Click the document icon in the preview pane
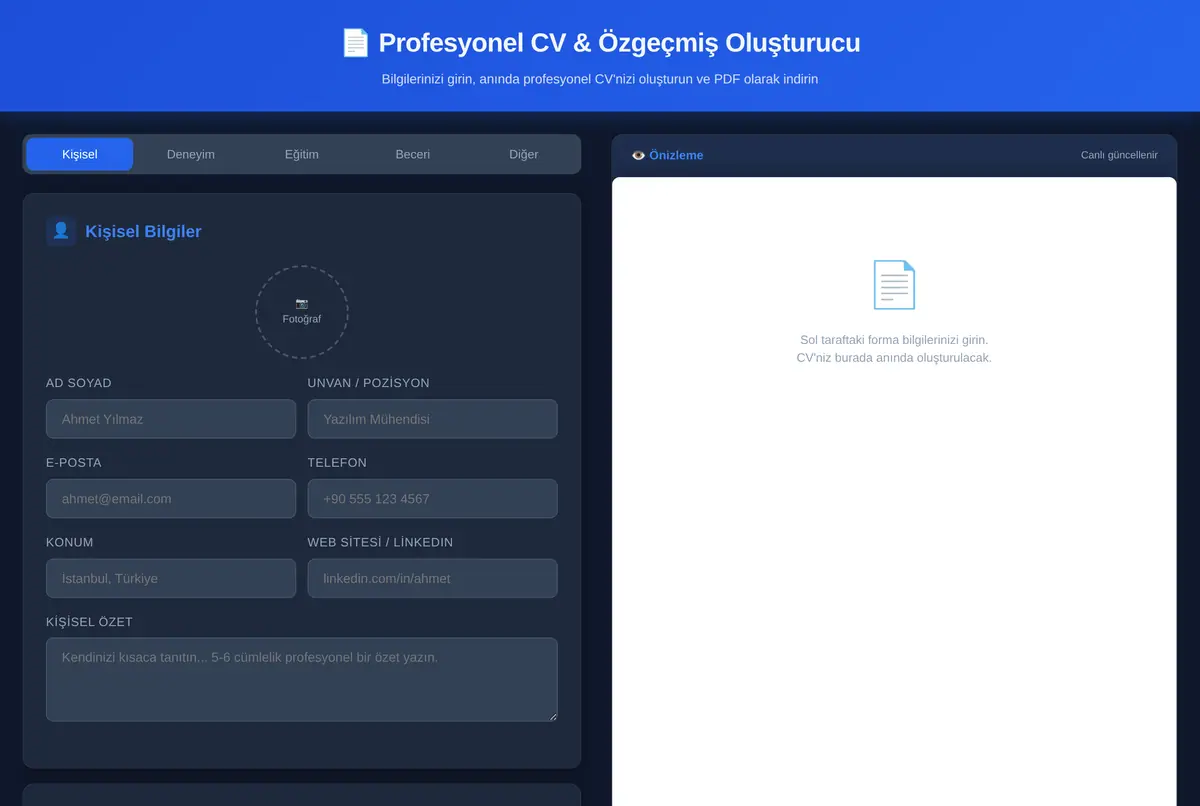The image size is (1200, 806). click(x=894, y=284)
